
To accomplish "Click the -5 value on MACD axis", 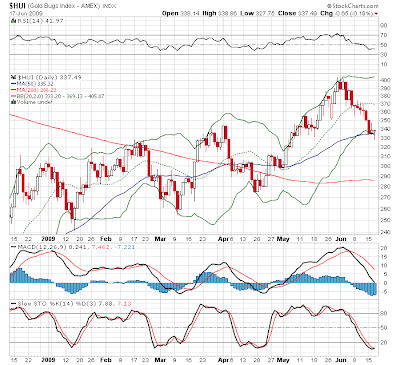I will 384,292.
